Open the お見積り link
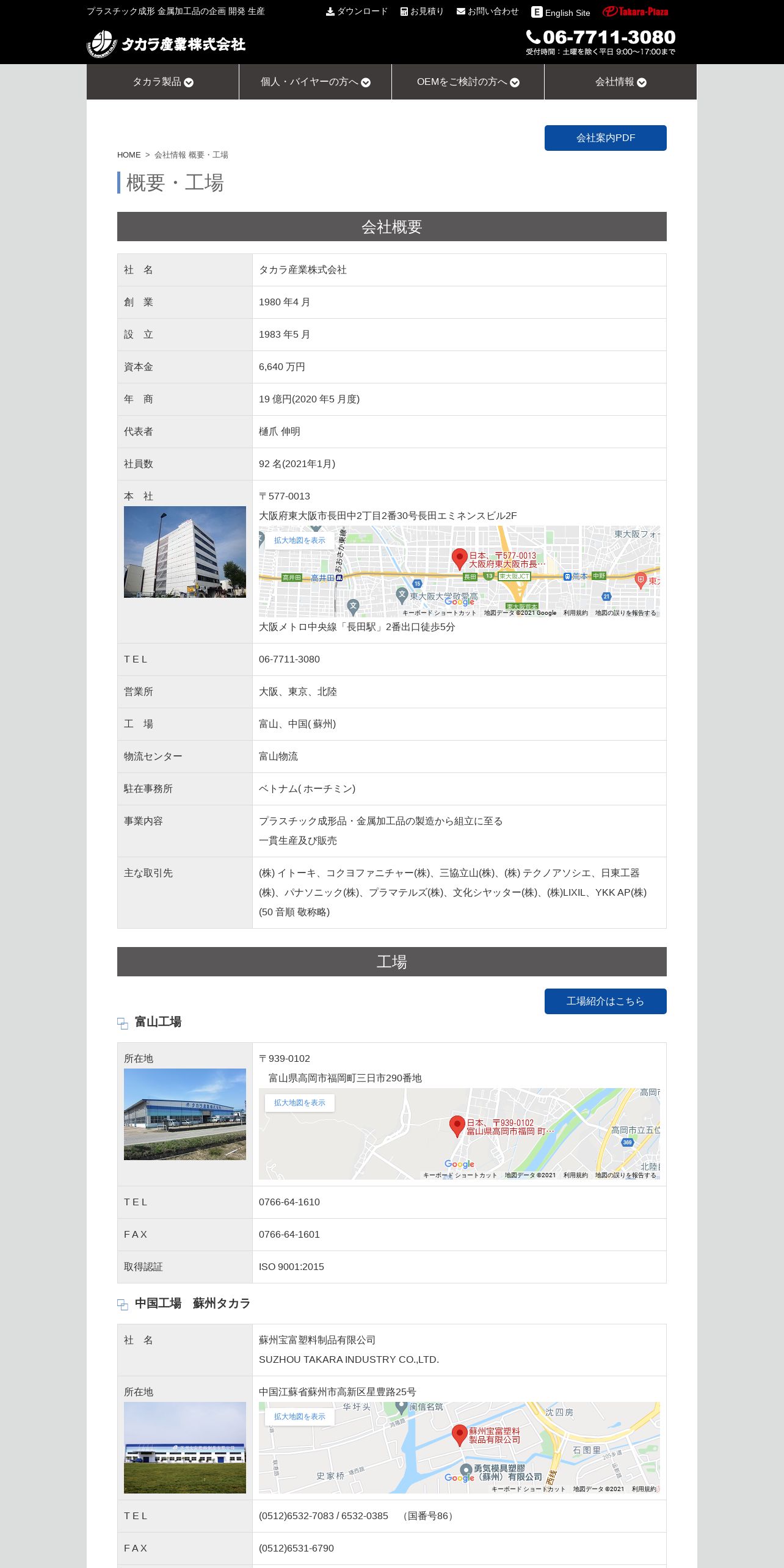784x1568 pixels. [x=422, y=12]
